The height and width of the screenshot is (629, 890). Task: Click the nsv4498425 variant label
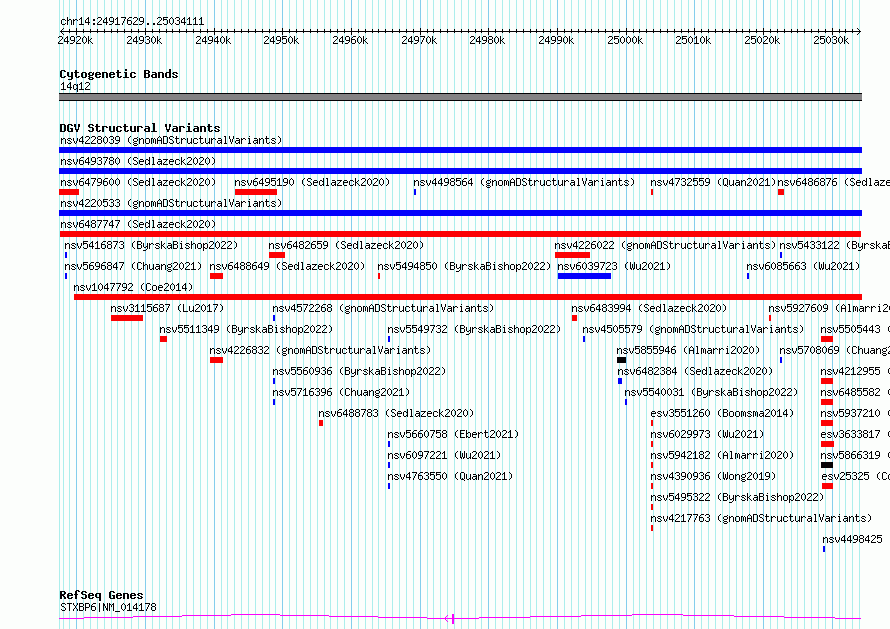click(853, 539)
